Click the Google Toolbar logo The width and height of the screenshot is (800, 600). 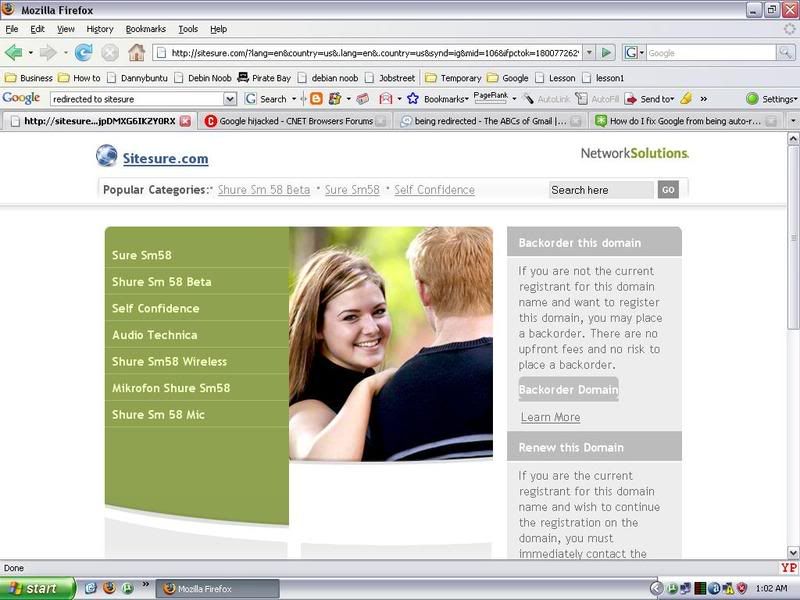(21, 98)
